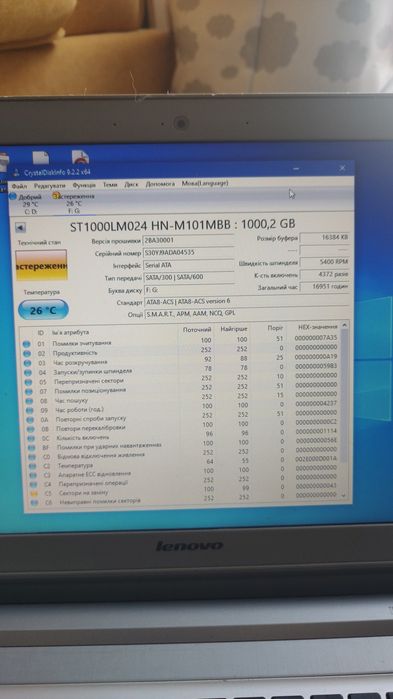Click the attribute list scrollbar up arrow

click(343, 326)
